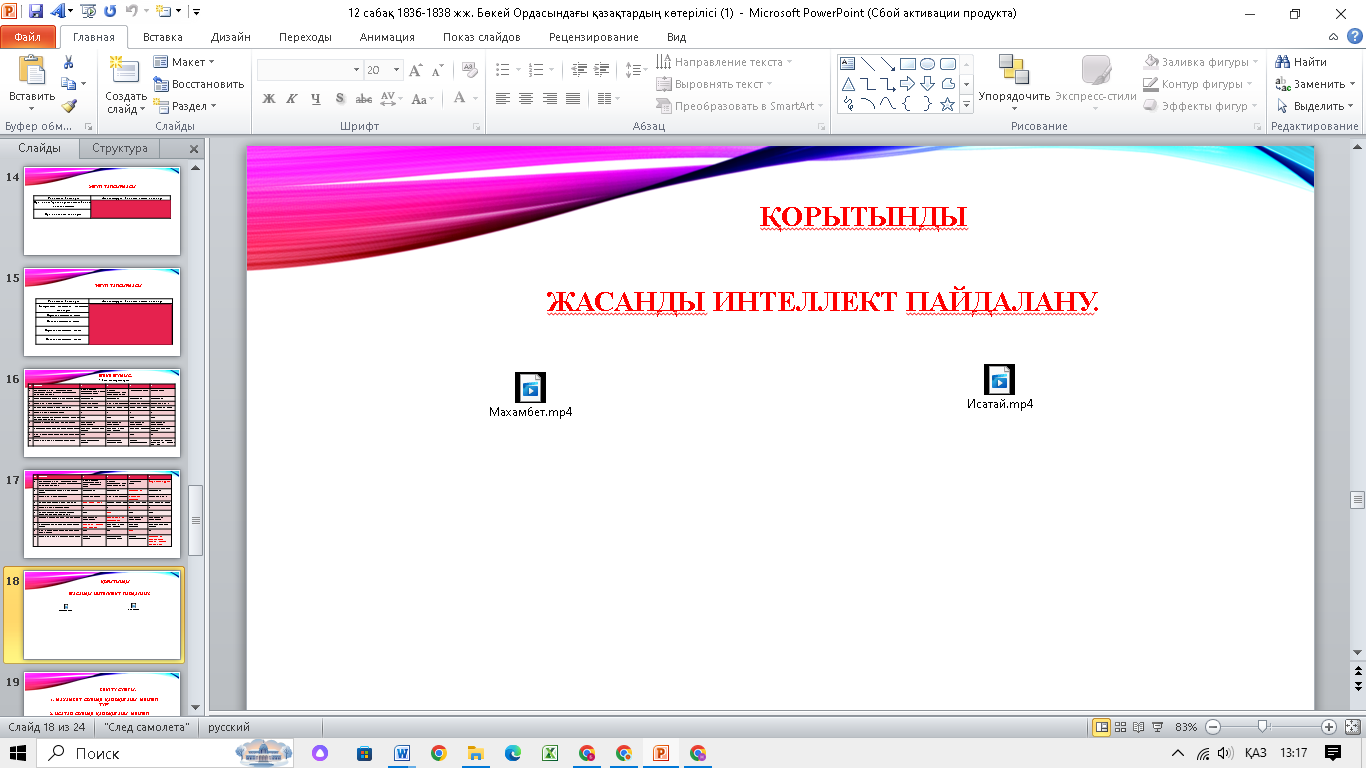The height and width of the screenshot is (768, 1366).
Task: Click the zoom slider handle
Action: (1263, 727)
